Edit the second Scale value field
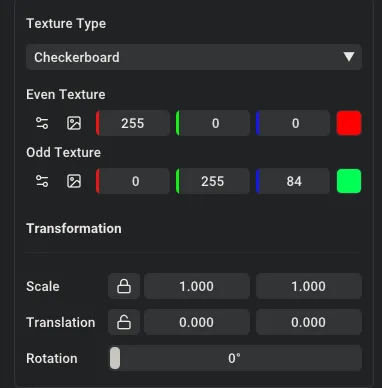The height and width of the screenshot is (388, 382). tap(309, 286)
